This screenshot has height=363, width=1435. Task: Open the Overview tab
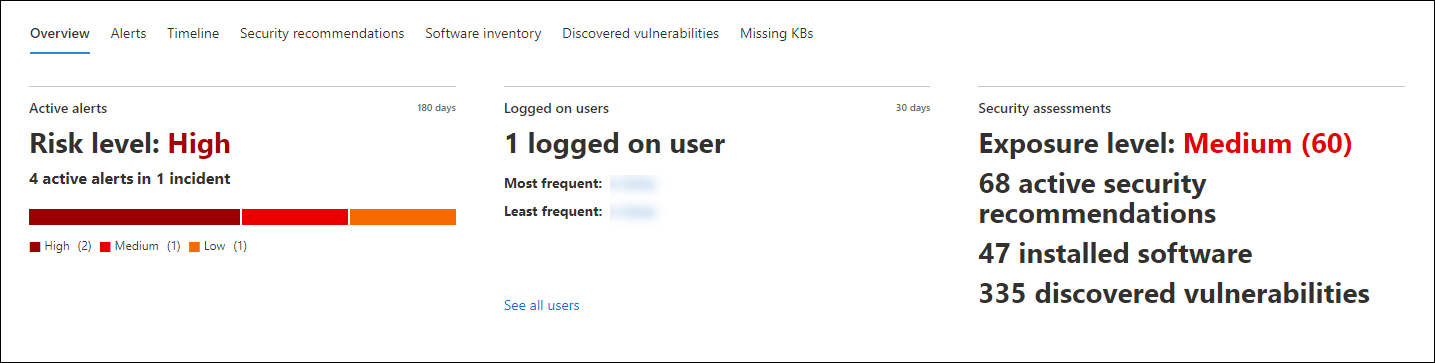point(60,33)
